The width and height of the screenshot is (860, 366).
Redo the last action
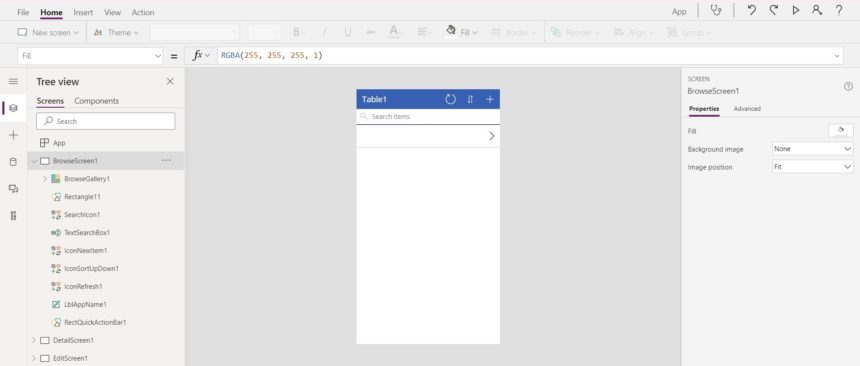[773, 10]
